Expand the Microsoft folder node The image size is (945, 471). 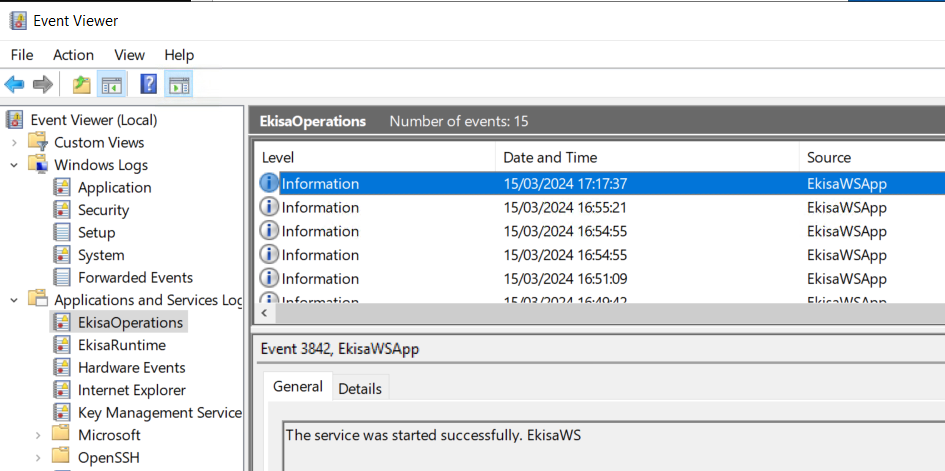(x=38, y=435)
